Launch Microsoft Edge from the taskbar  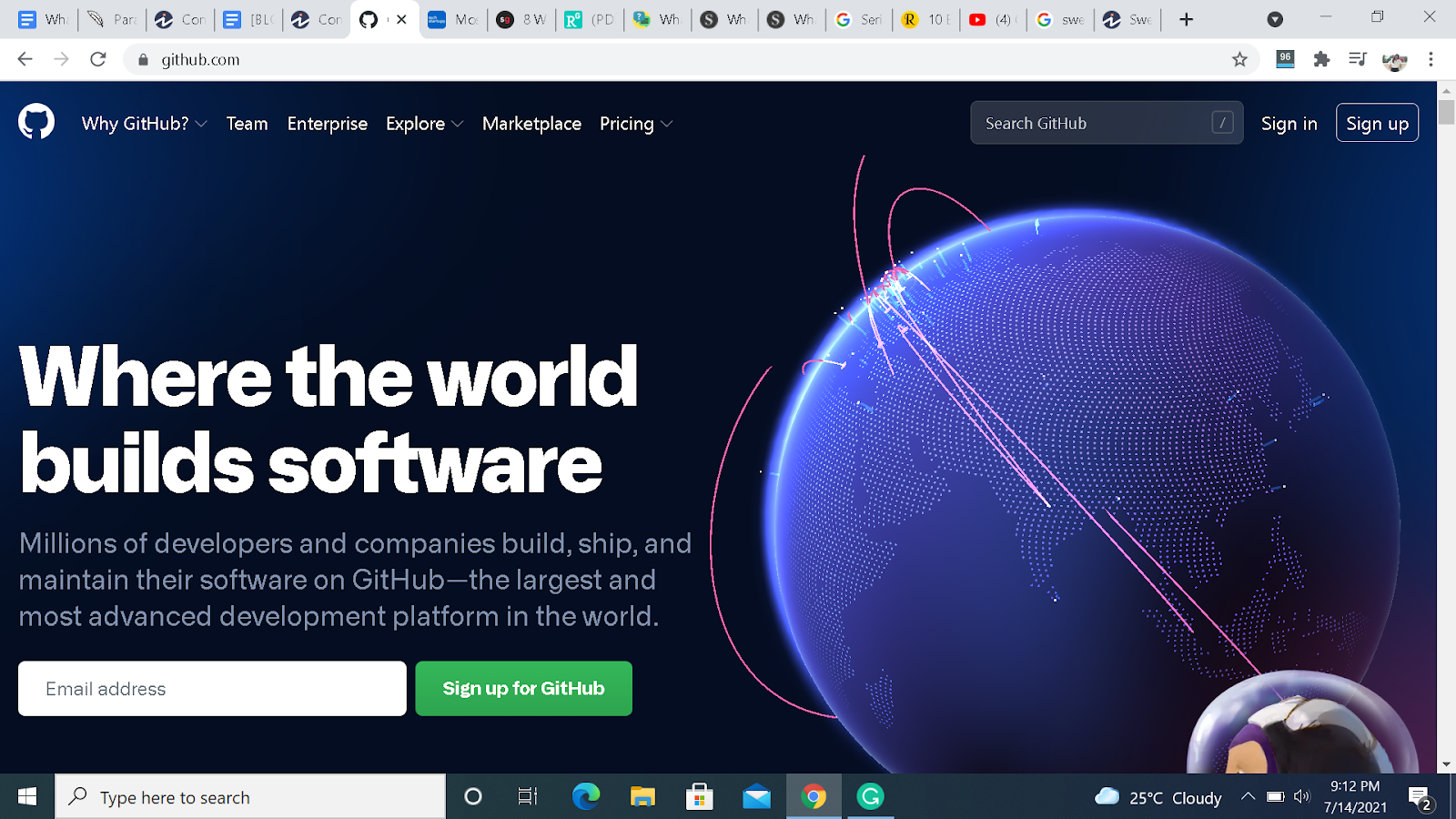tap(586, 797)
